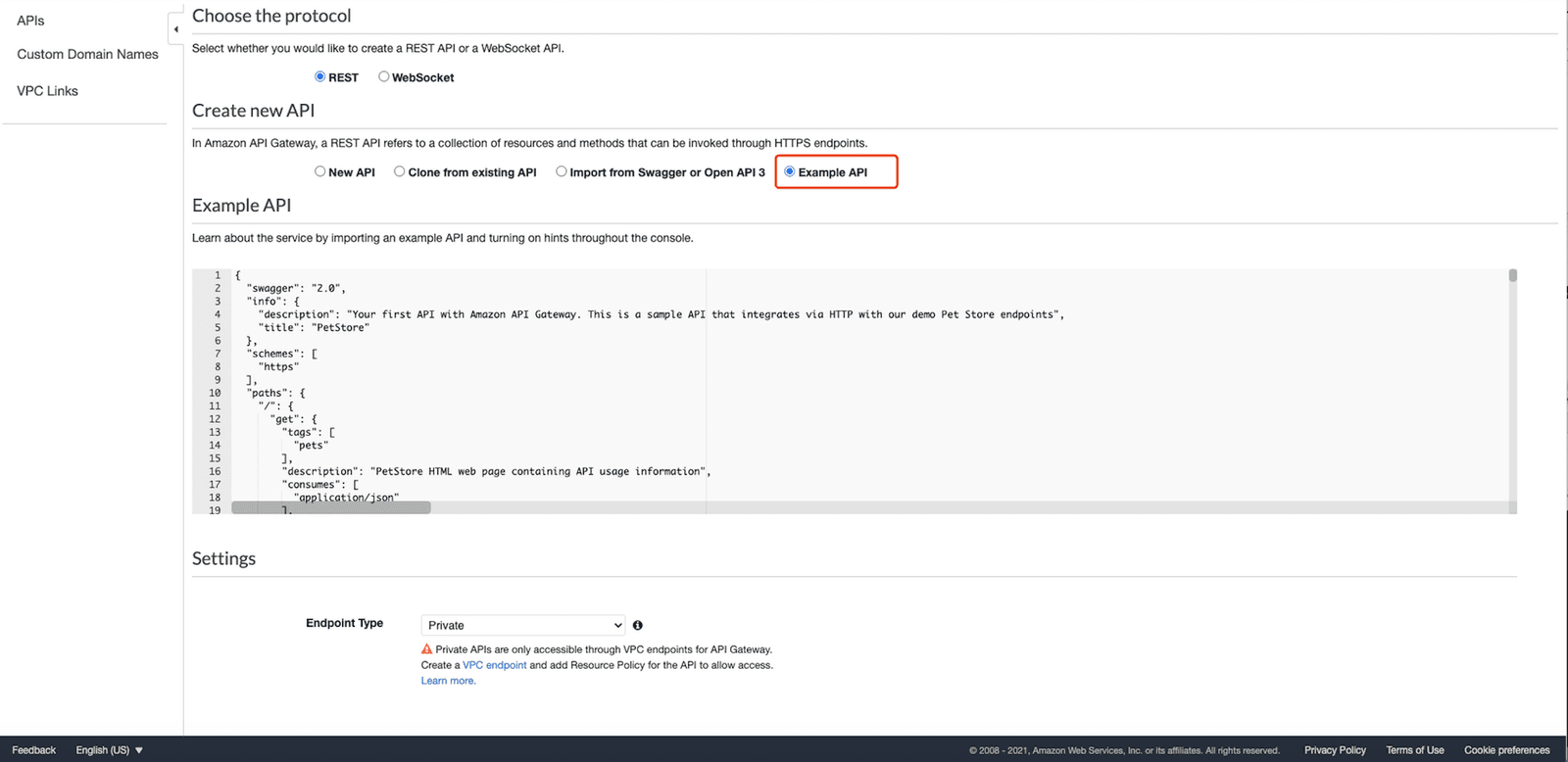Click the info icon beside Endpoint Type
This screenshot has width=1568, height=762.
point(638,625)
